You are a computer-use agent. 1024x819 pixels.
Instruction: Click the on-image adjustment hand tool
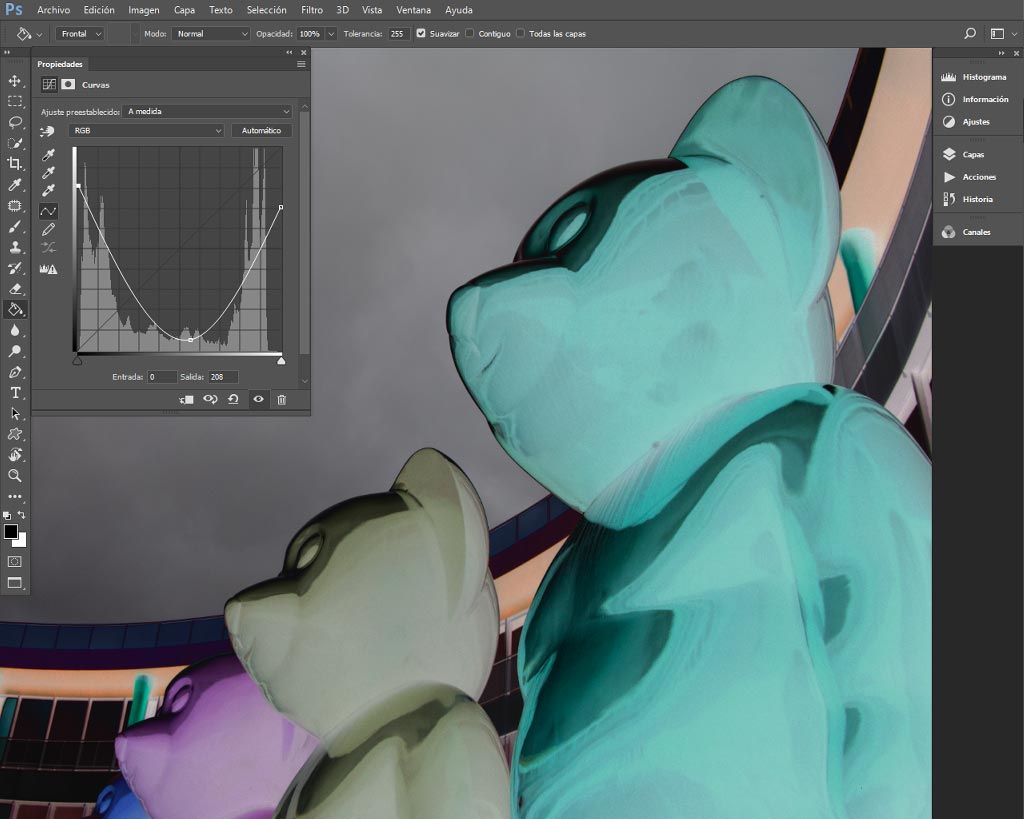click(47, 131)
